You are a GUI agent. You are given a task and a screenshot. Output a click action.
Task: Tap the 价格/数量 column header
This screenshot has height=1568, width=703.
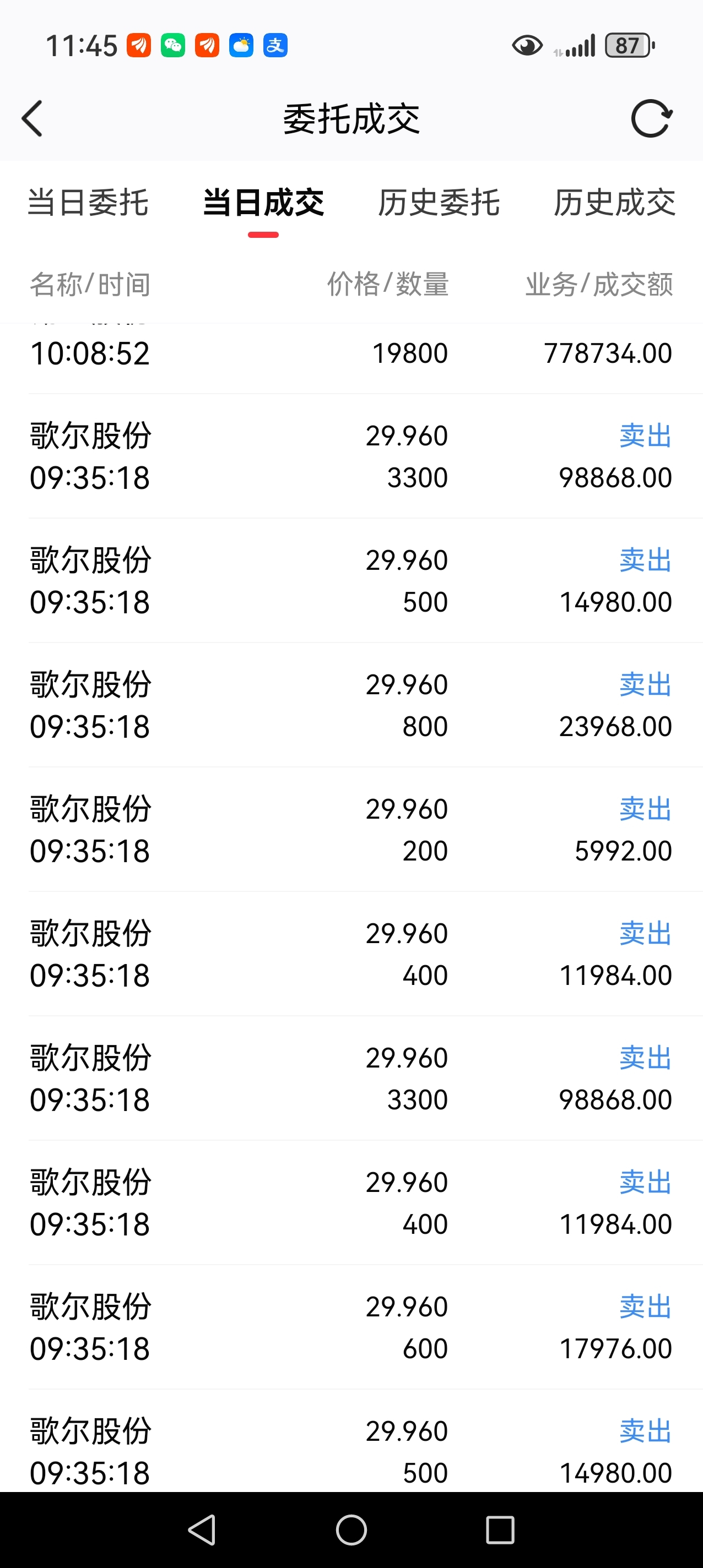[388, 284]
